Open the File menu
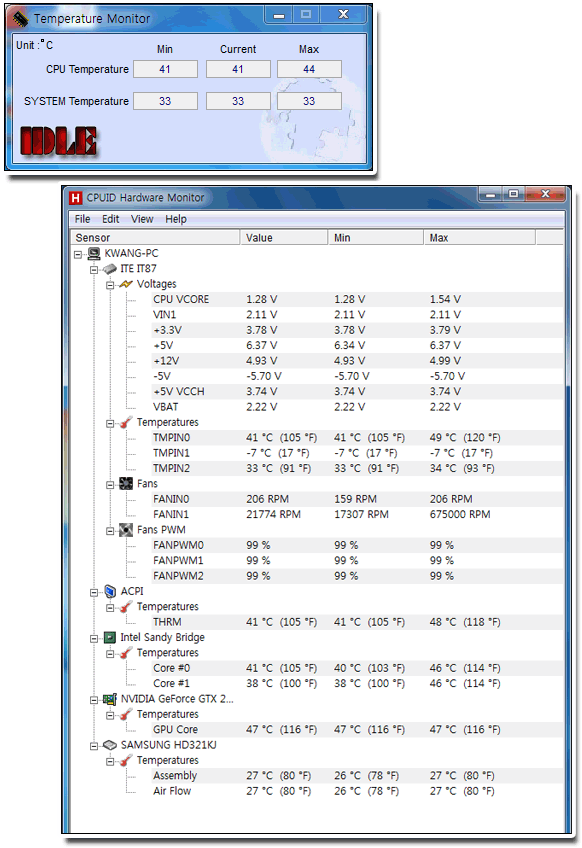 82,219
